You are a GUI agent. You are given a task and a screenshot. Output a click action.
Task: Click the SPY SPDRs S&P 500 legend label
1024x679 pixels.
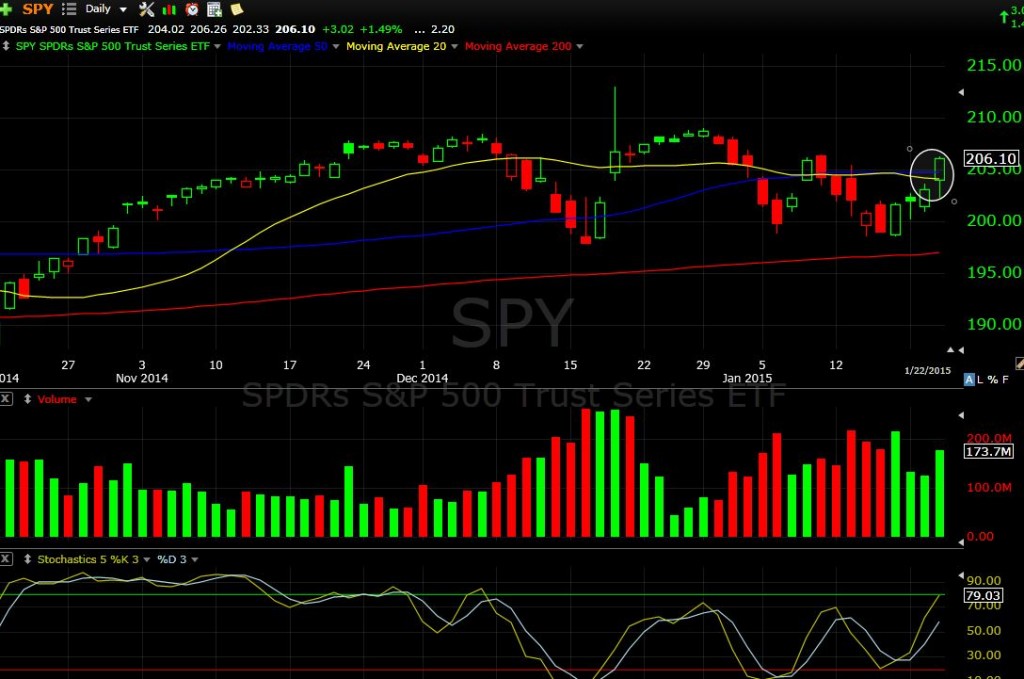112,46
